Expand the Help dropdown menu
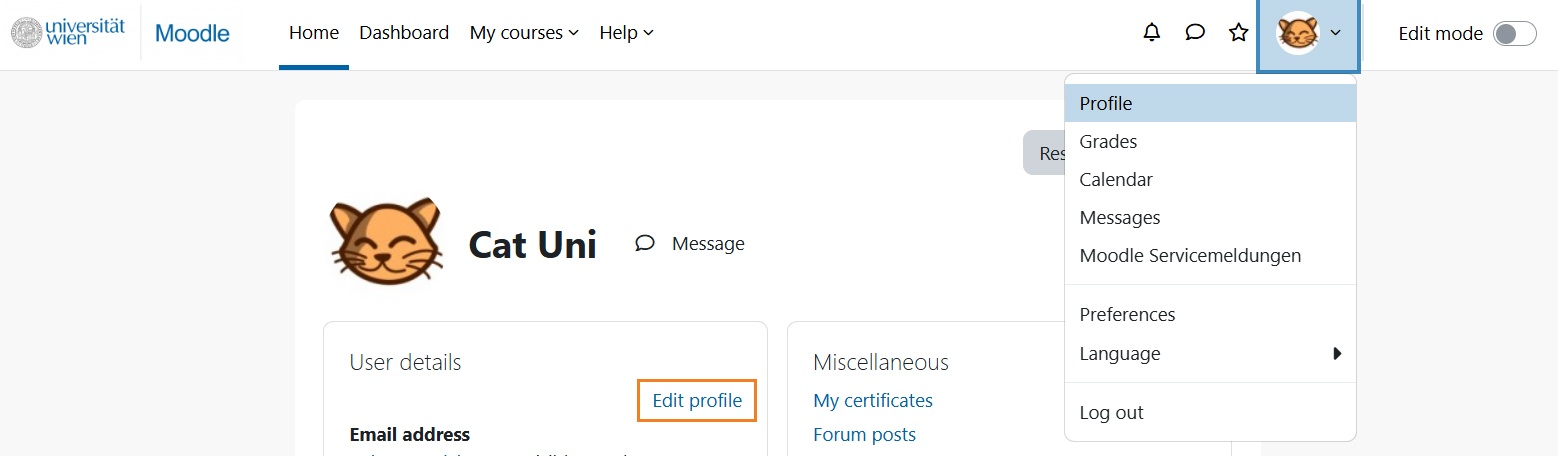The image size is (1558, 456). [x=626, y=33]
